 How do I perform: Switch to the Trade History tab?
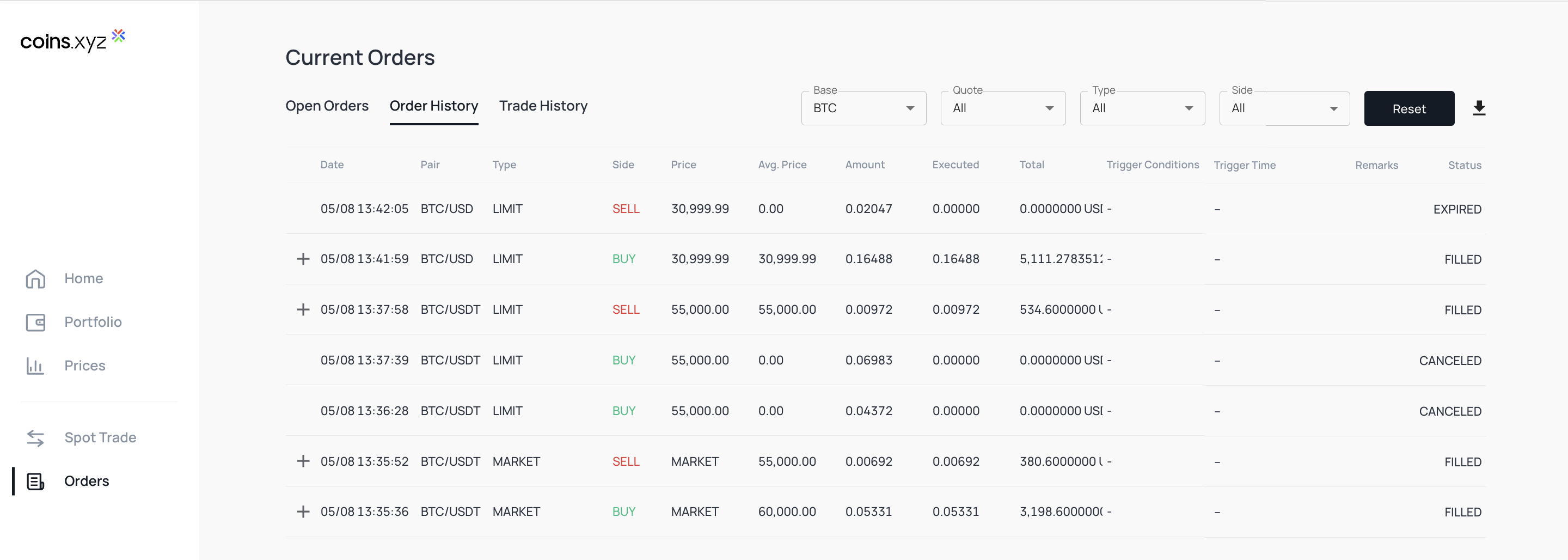pos(543,106)
